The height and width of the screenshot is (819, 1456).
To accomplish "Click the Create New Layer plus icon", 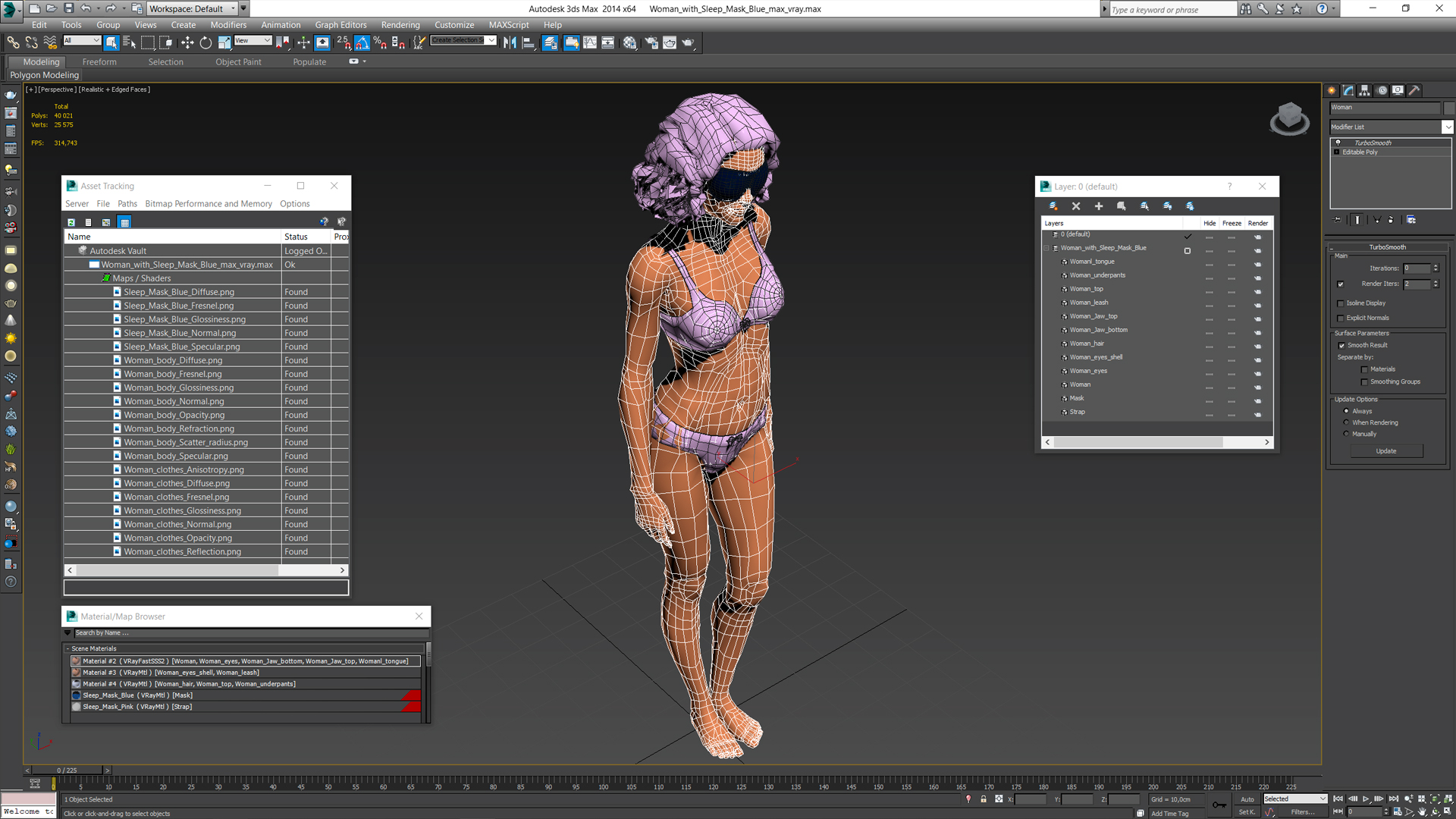I will (1098, 206).
